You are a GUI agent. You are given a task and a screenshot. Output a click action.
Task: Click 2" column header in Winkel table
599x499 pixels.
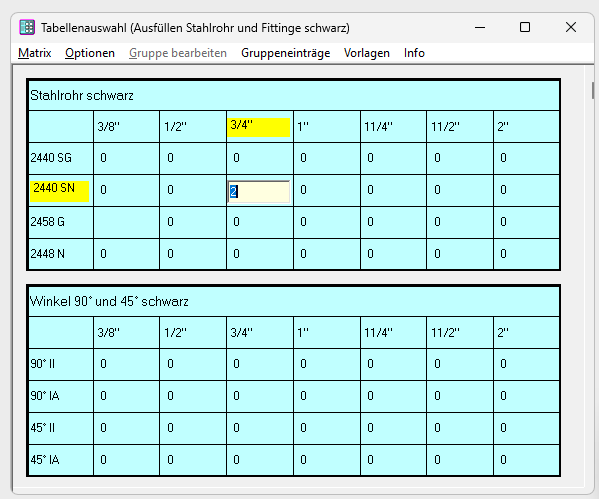(x=526, y=332)
